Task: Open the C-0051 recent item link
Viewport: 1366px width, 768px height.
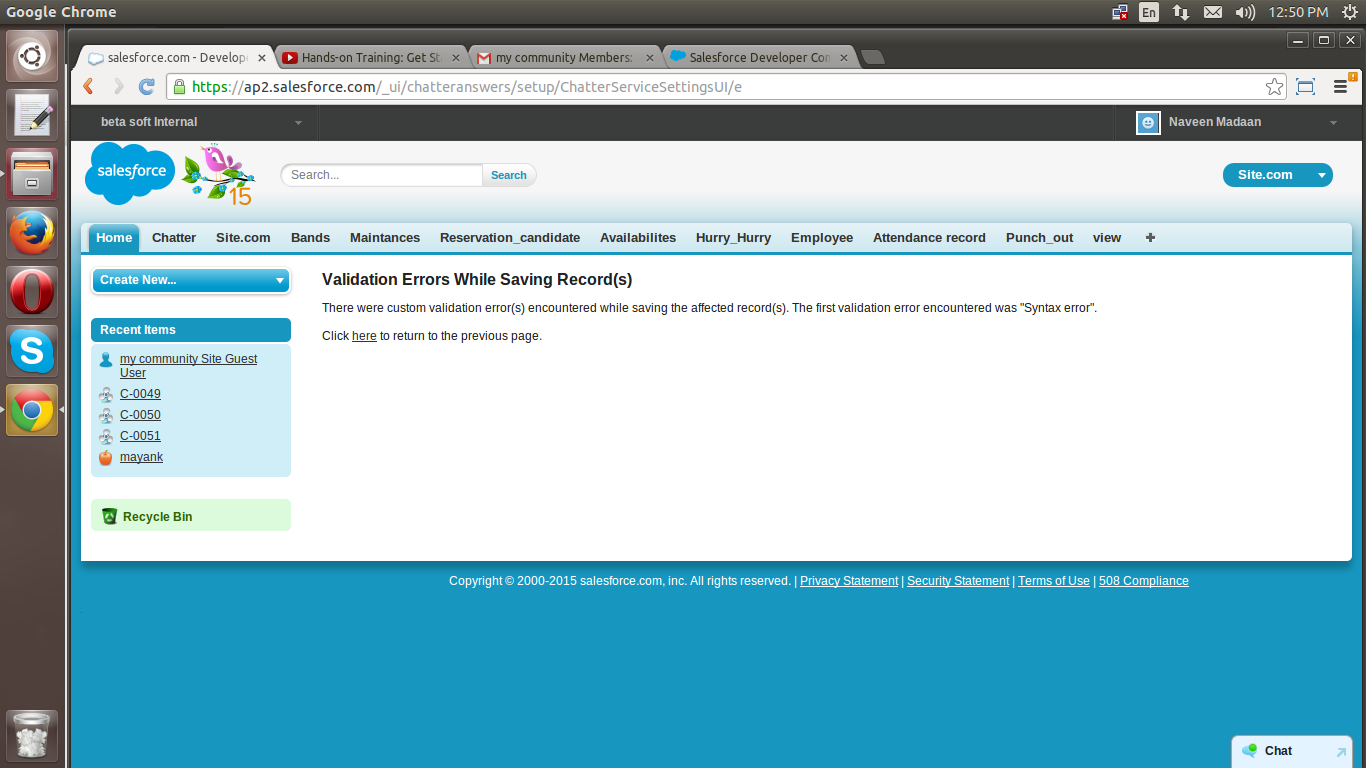Action: (x=140, y=436)
